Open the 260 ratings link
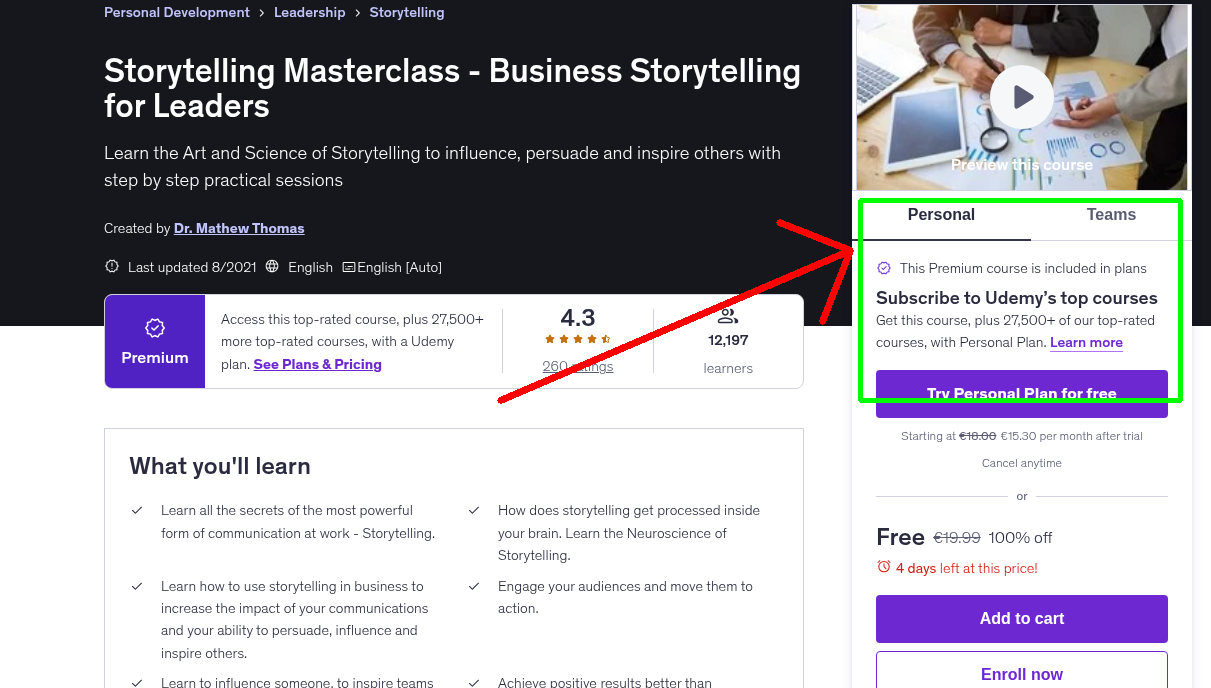The image size is (1211, 688). coord(578,366)
